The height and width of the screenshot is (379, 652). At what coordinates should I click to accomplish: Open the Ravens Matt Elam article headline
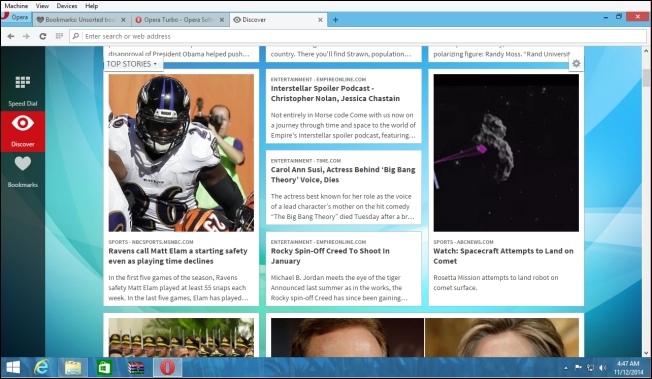tap(178, 256)
